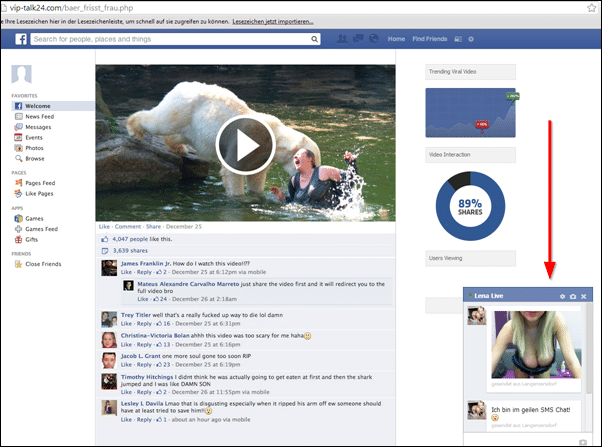Open the settings gear in the header

[x=471, y=39]
